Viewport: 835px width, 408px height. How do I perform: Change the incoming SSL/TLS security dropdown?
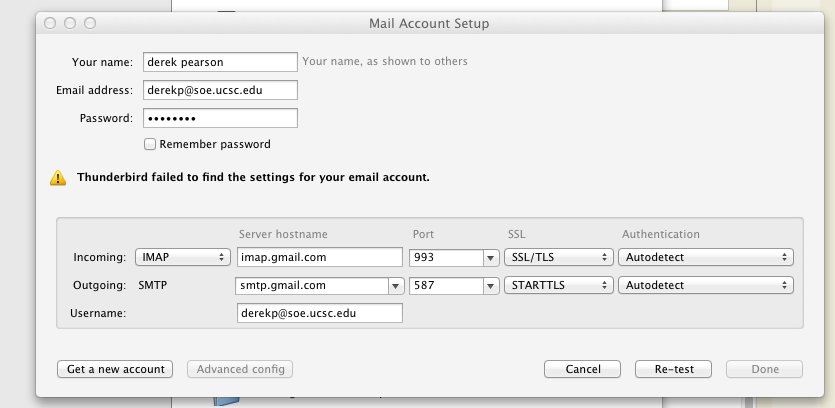coord(559,257)
